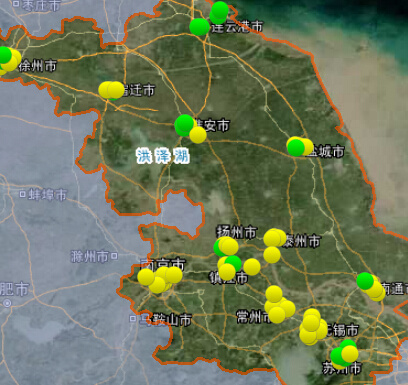Click the lone yellow marker below 泰州市

[x=272, y=255]
